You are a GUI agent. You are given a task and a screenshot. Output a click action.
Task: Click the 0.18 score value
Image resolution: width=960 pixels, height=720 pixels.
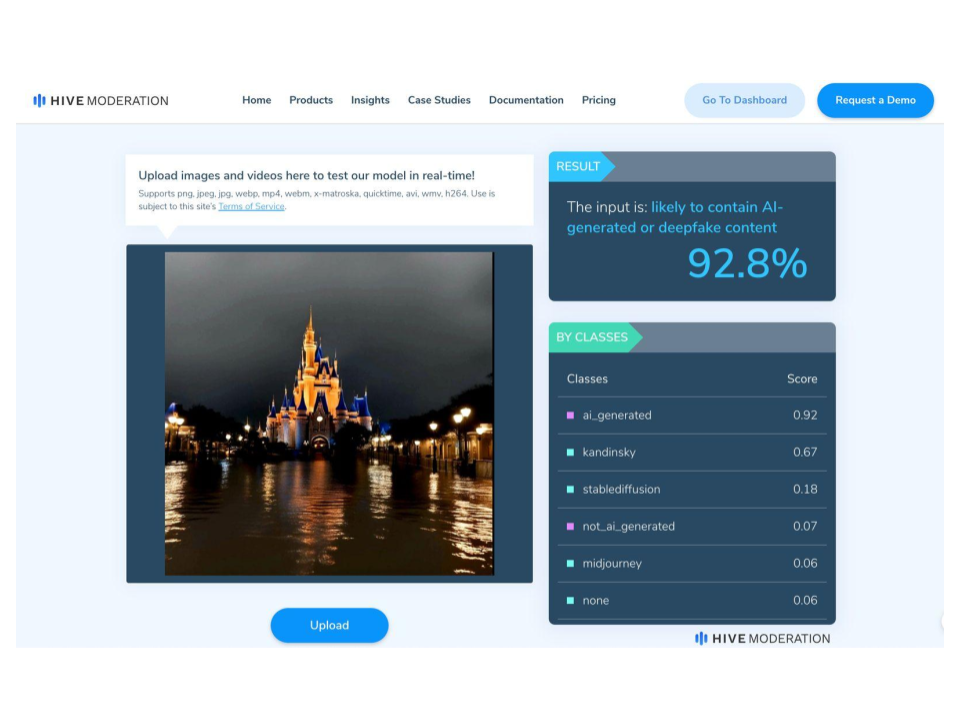pyautogui.click(x=805, y=489)
